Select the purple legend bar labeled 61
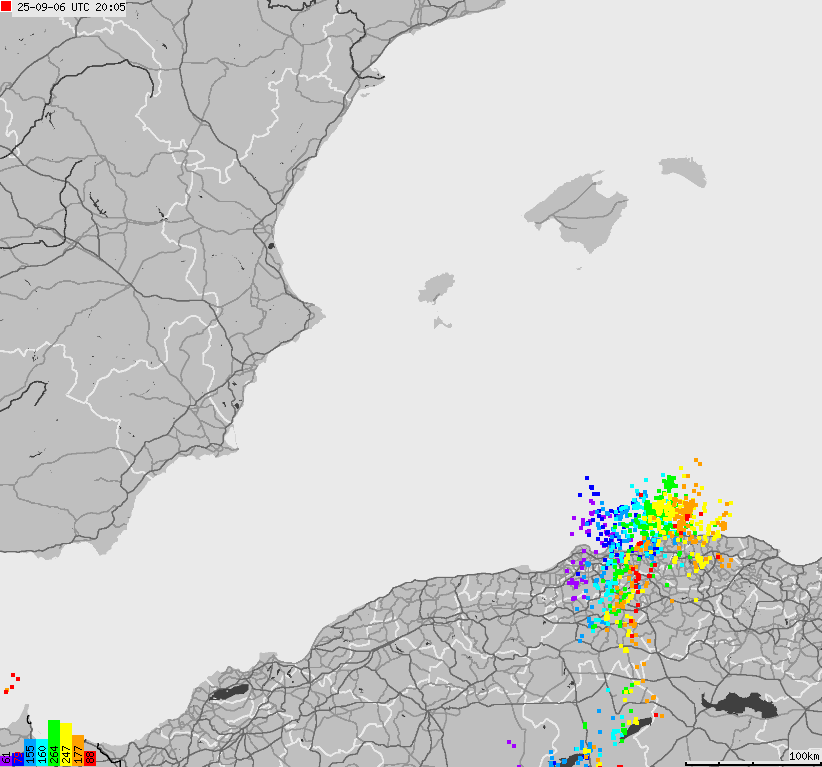Screen dimensions: 822x767 click(x=6, y=761)
